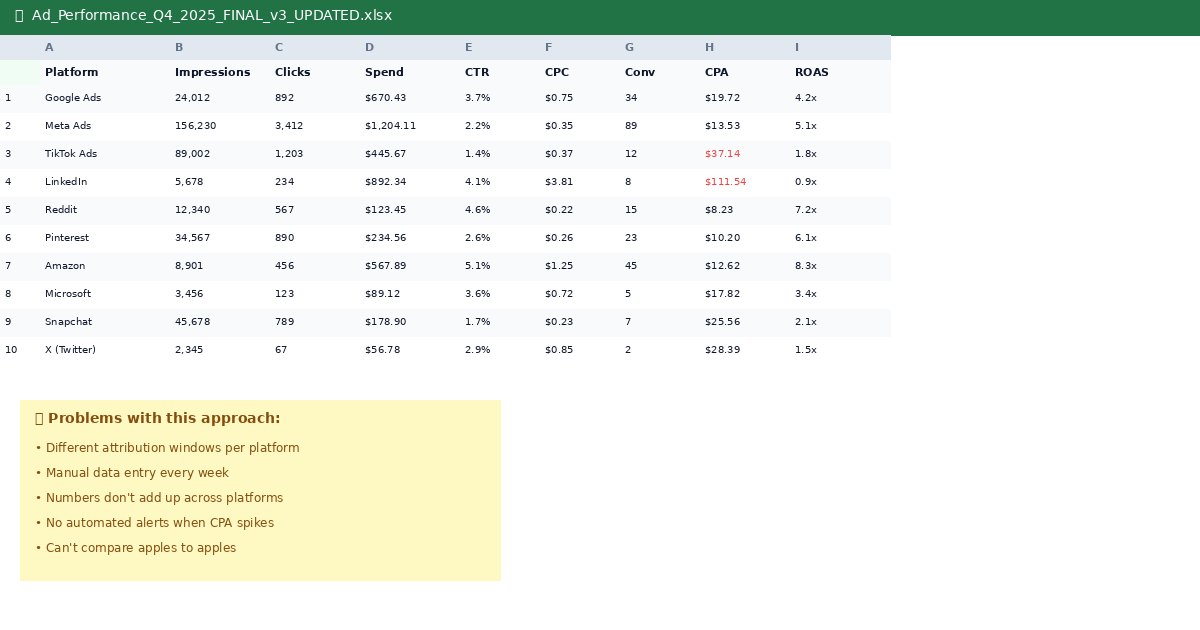The width and height of the screenshot is (1200, 630).
Task: Select the file name Ad_Performance_Q4_2025_FINAL_v3_UPDATED.xlsx
Action: [212, 16]
